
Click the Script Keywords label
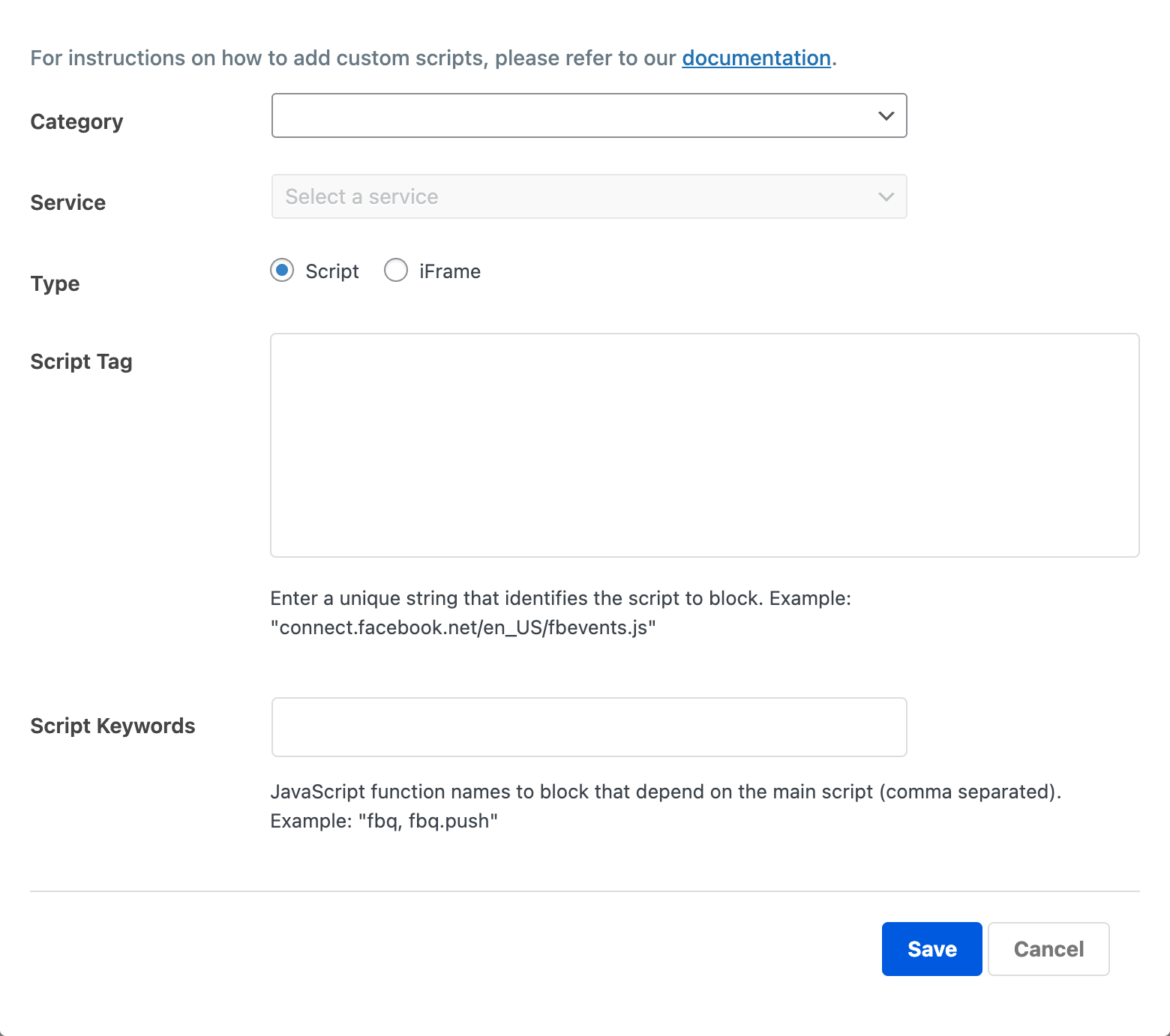pyautogui.click(x=112, y=725)
